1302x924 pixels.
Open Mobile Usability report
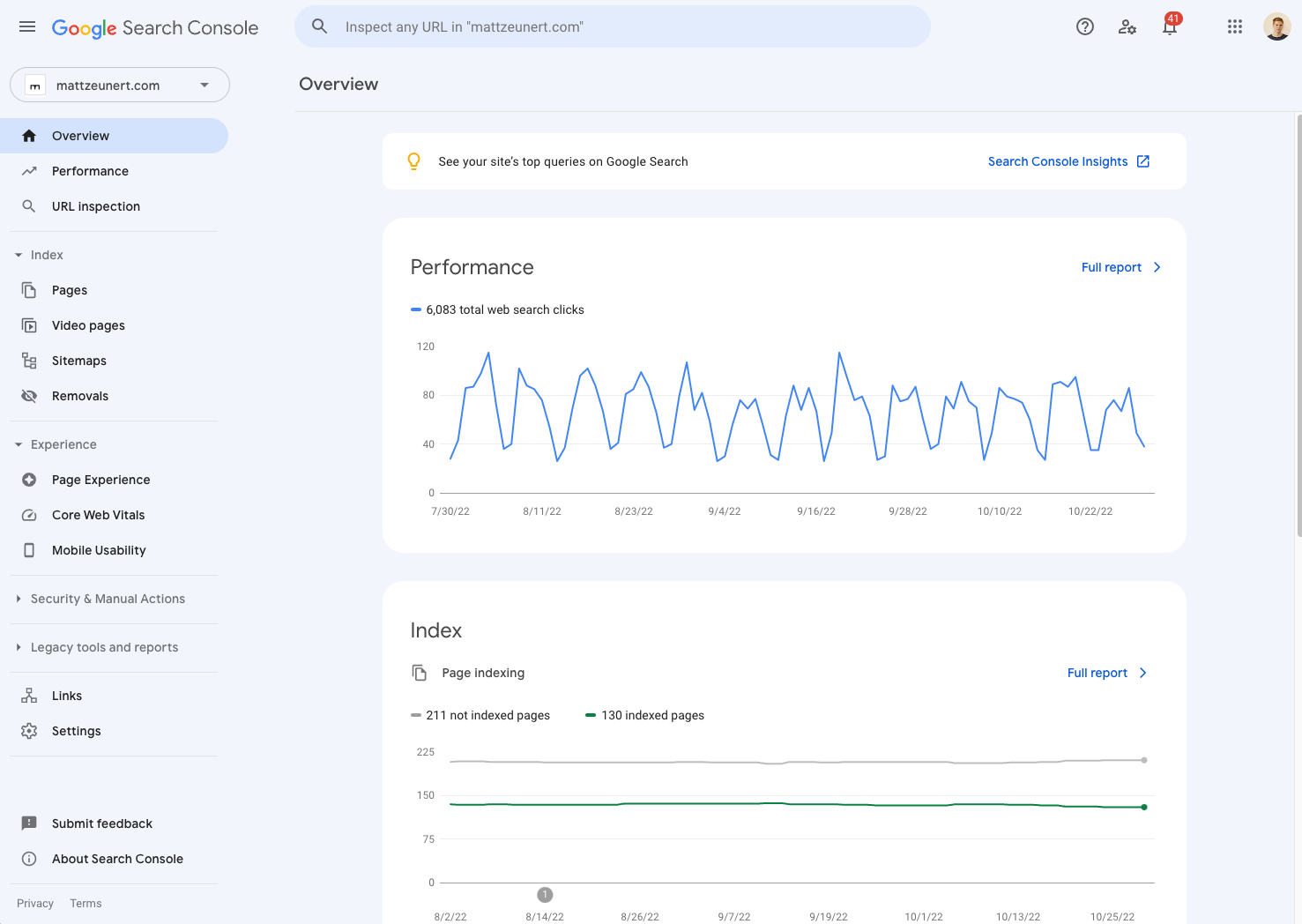(x=115, y=550)
